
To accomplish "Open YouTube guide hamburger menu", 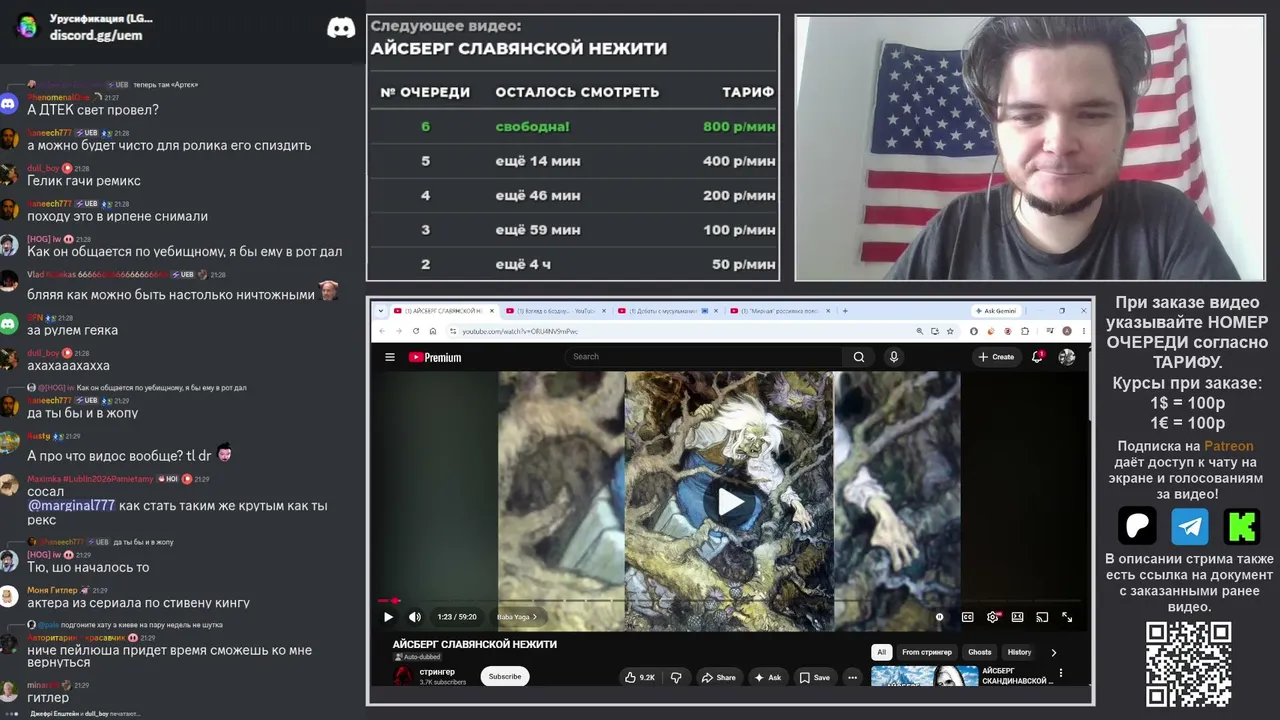I will point(390,357).
